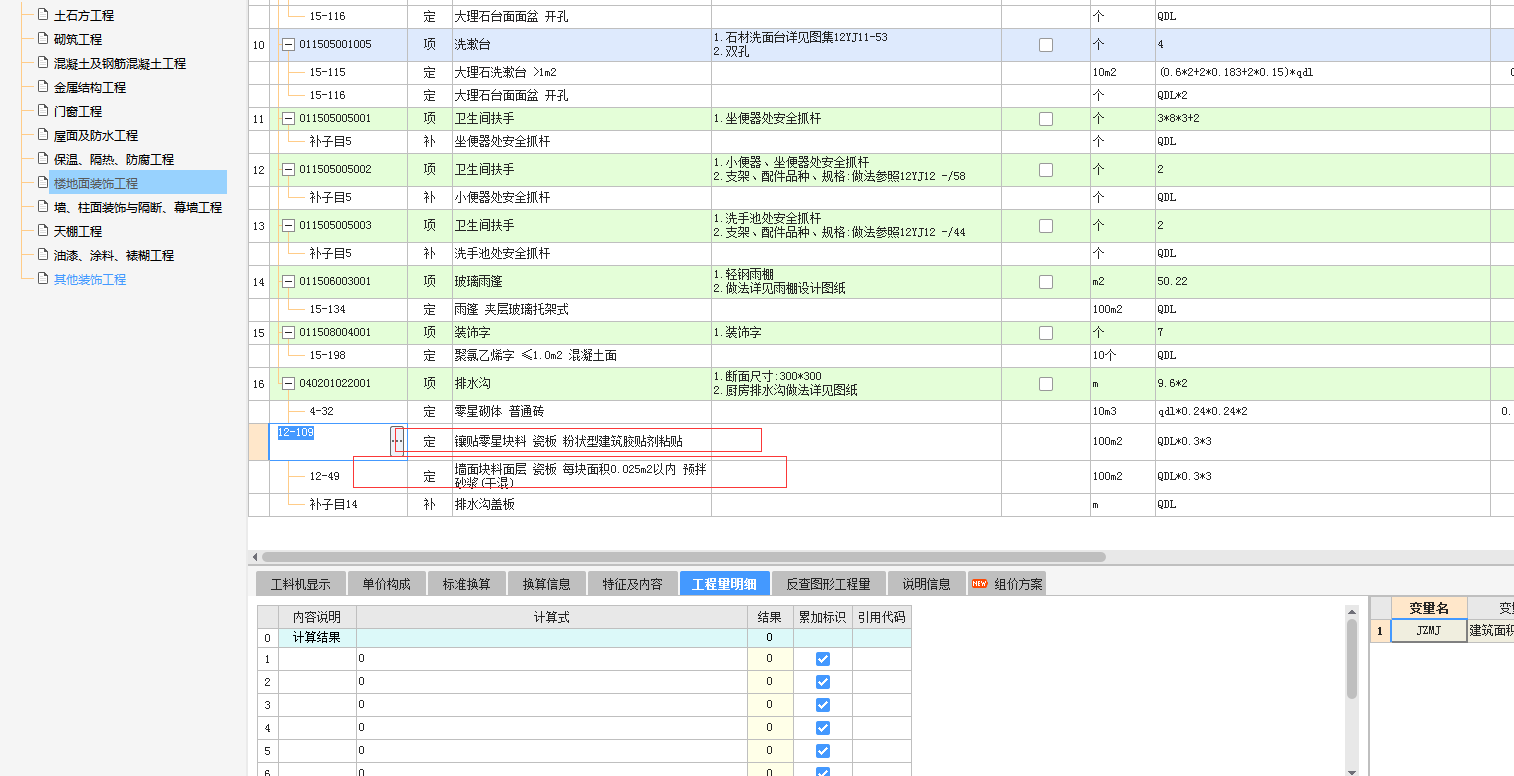Click the 计算式 column header
Screen dimensions: 1514x776
(551, 617)
